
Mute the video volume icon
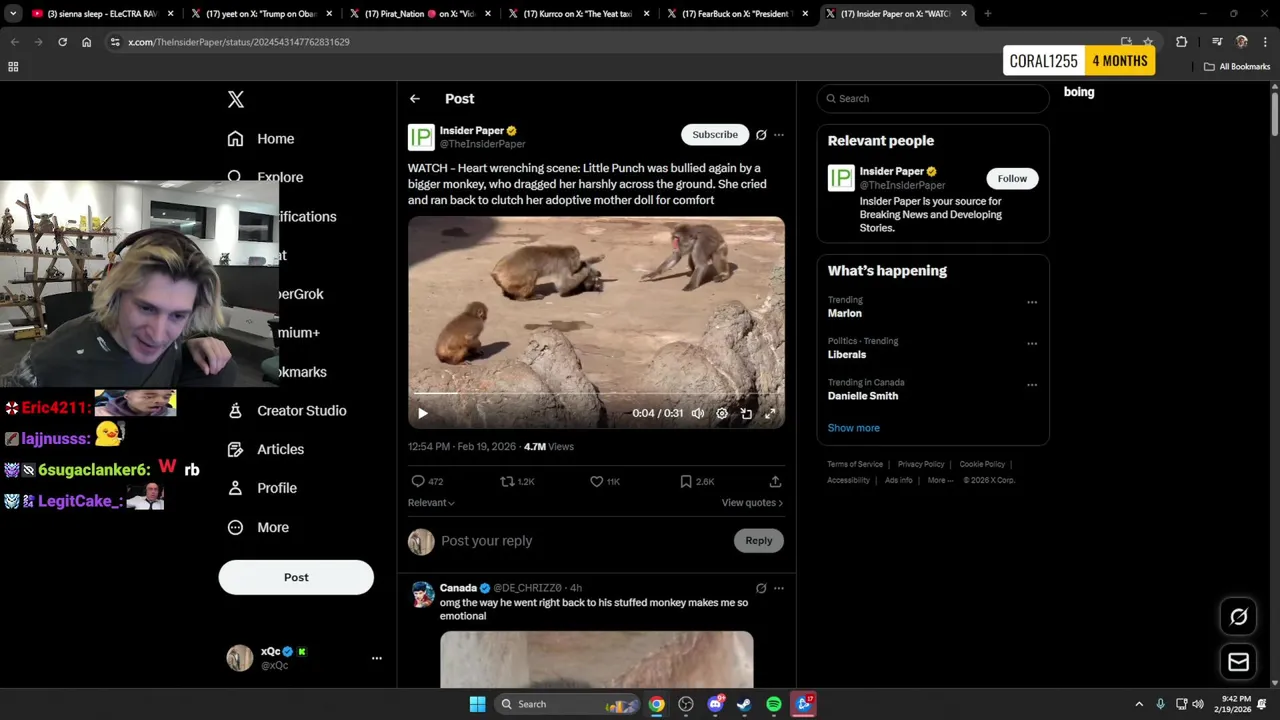click(698, 413)
